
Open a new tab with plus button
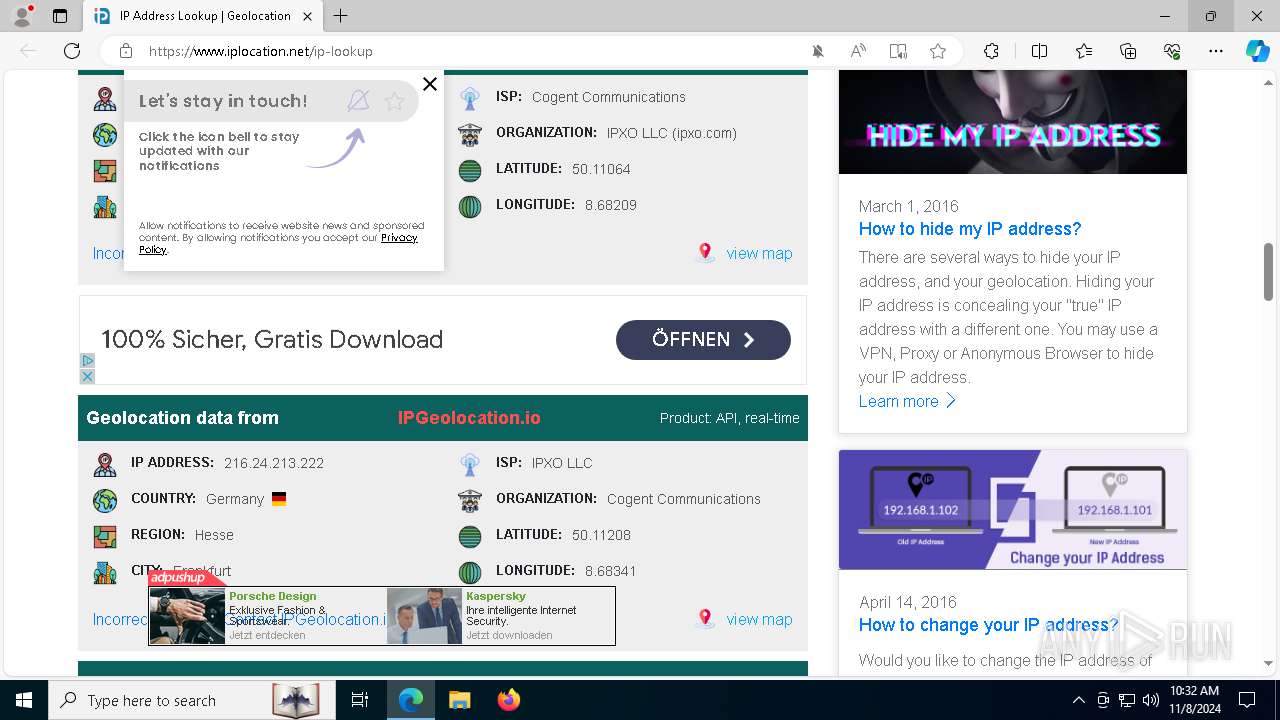click(341, 16)
